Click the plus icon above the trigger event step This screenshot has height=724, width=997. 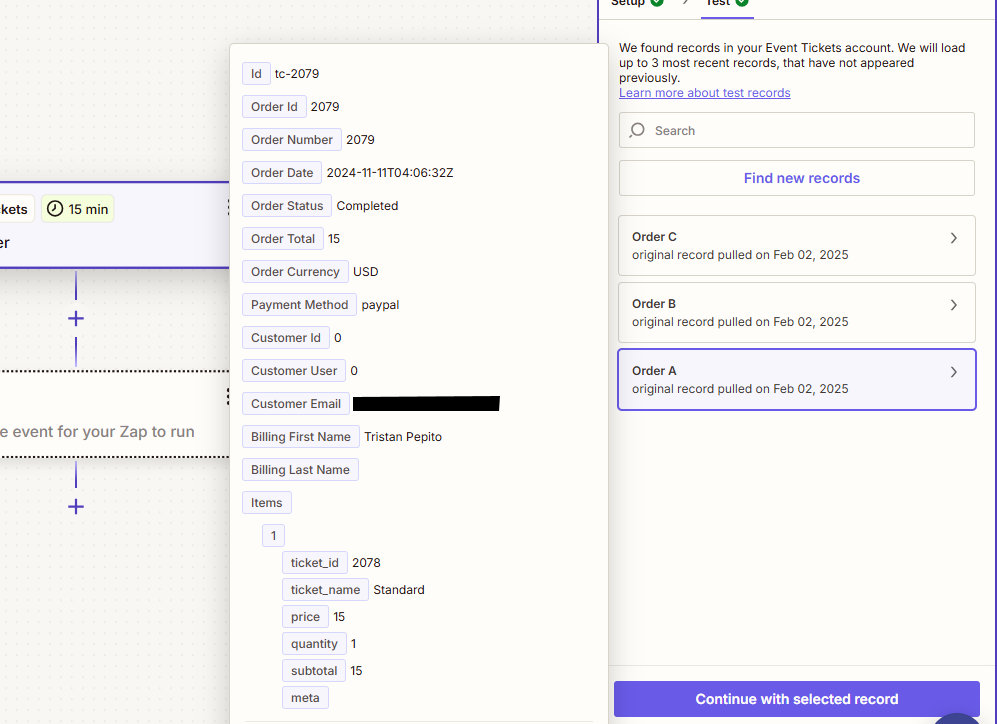point(76,318)
